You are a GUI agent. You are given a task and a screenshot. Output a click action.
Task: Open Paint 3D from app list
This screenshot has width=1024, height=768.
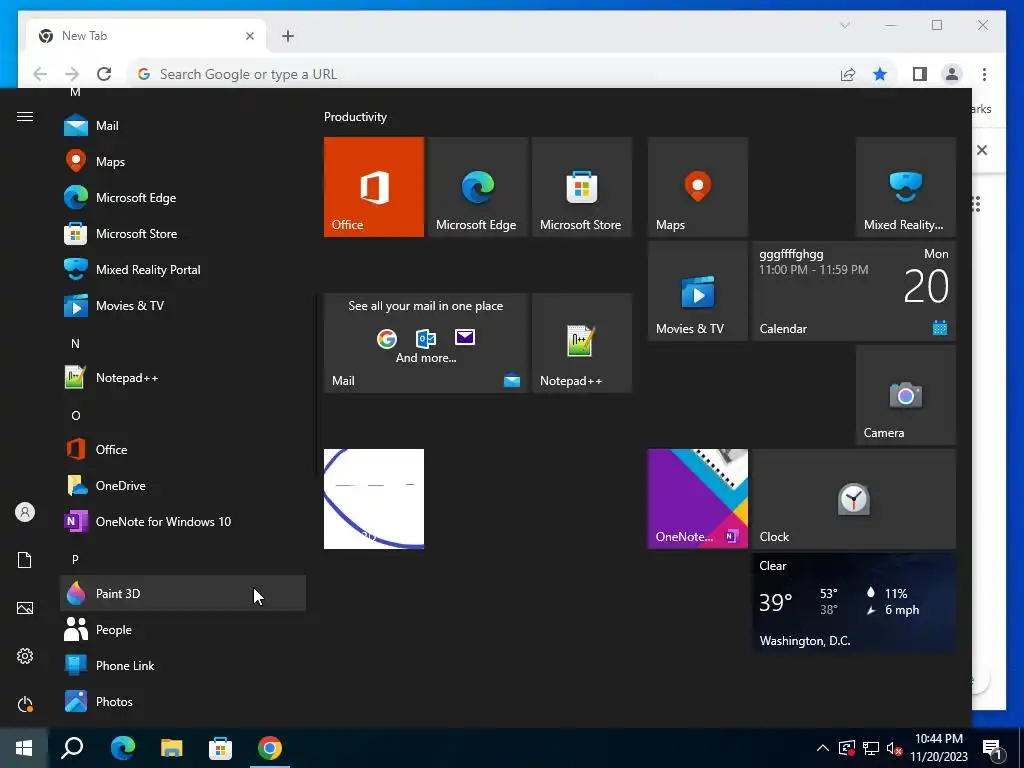point(182,593)
